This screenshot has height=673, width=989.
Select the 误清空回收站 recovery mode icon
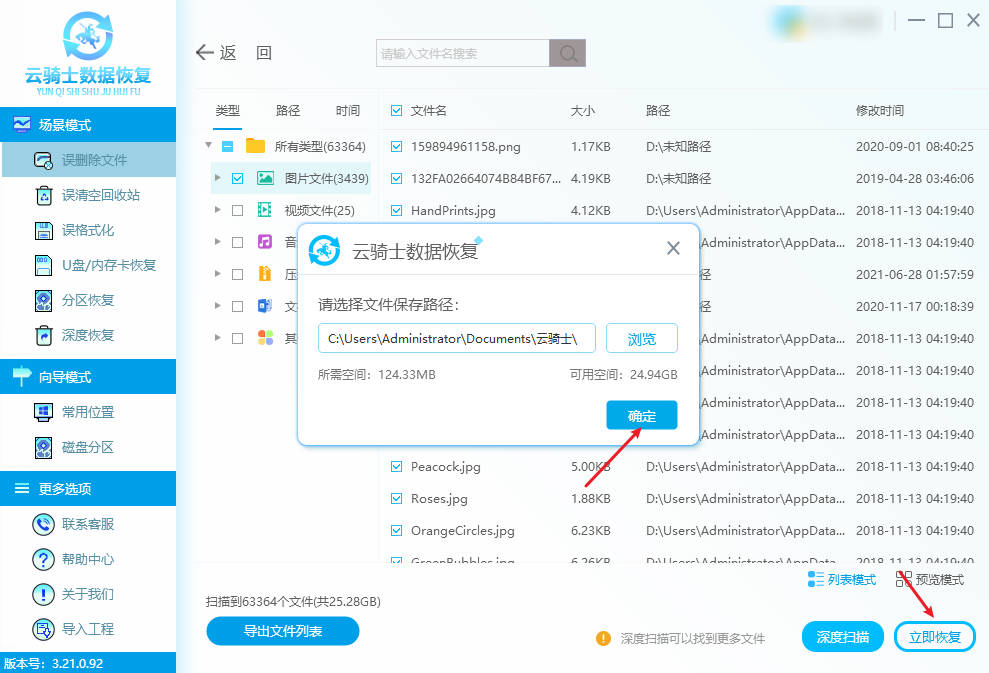click(45, 195)
